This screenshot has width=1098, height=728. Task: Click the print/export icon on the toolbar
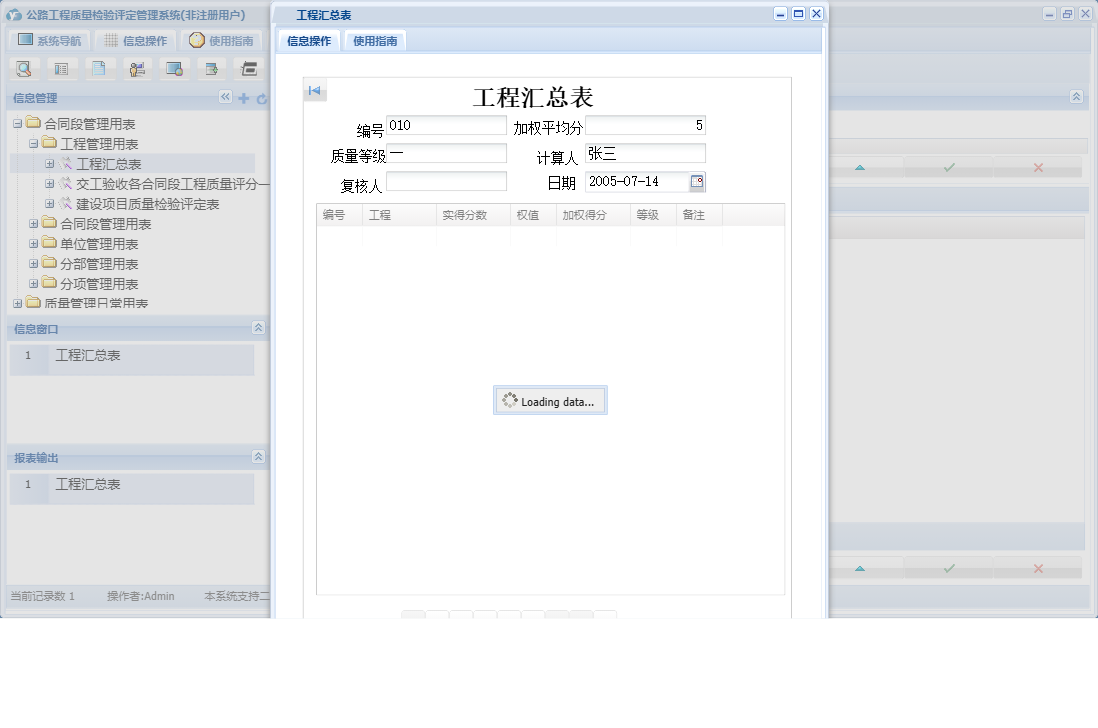[248, 68]
